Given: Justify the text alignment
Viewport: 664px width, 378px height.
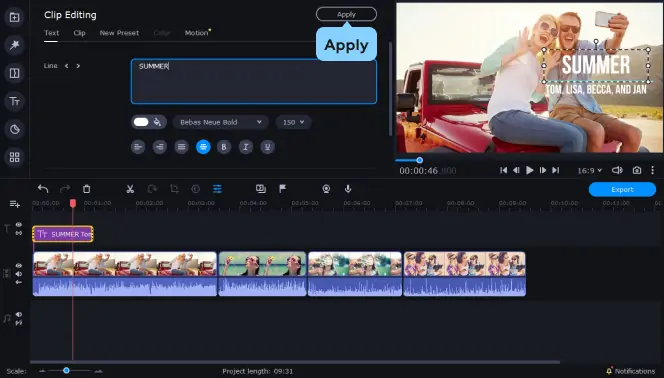Looking at the screenshot, I should (181, 147).
